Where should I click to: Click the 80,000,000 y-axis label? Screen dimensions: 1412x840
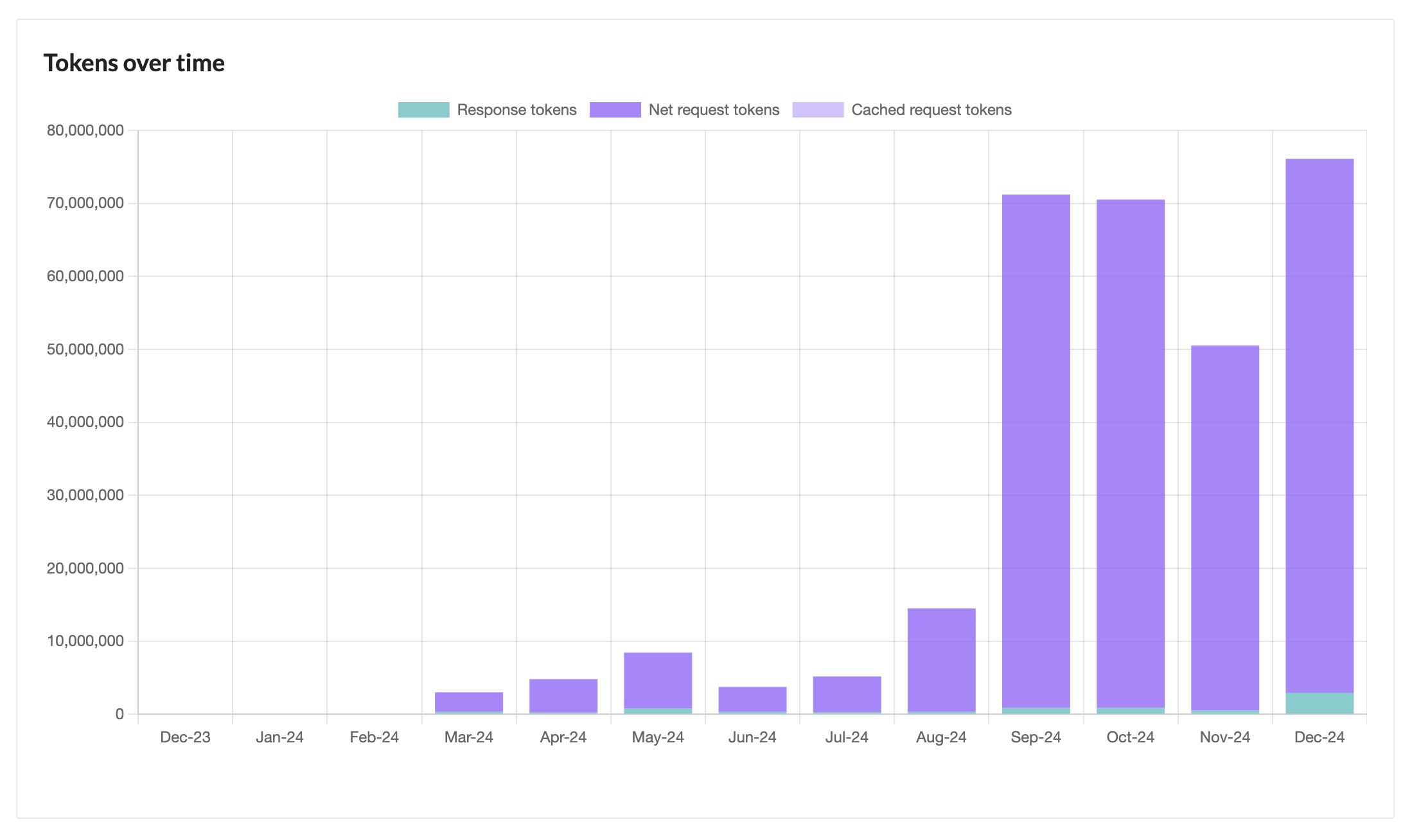85,130
